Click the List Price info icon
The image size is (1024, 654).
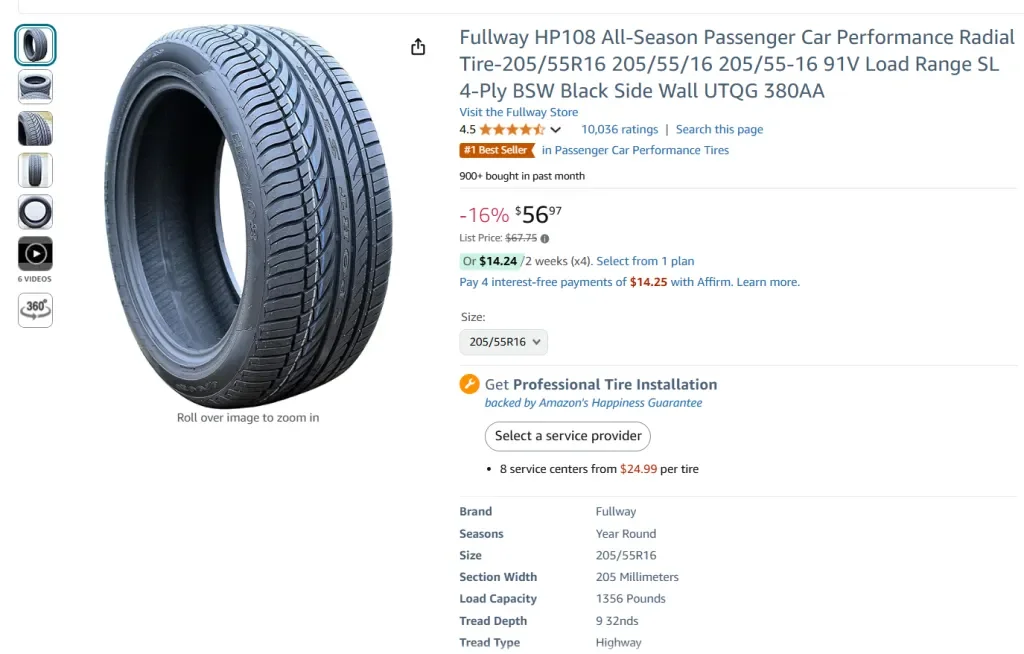(x=545, y=239)
